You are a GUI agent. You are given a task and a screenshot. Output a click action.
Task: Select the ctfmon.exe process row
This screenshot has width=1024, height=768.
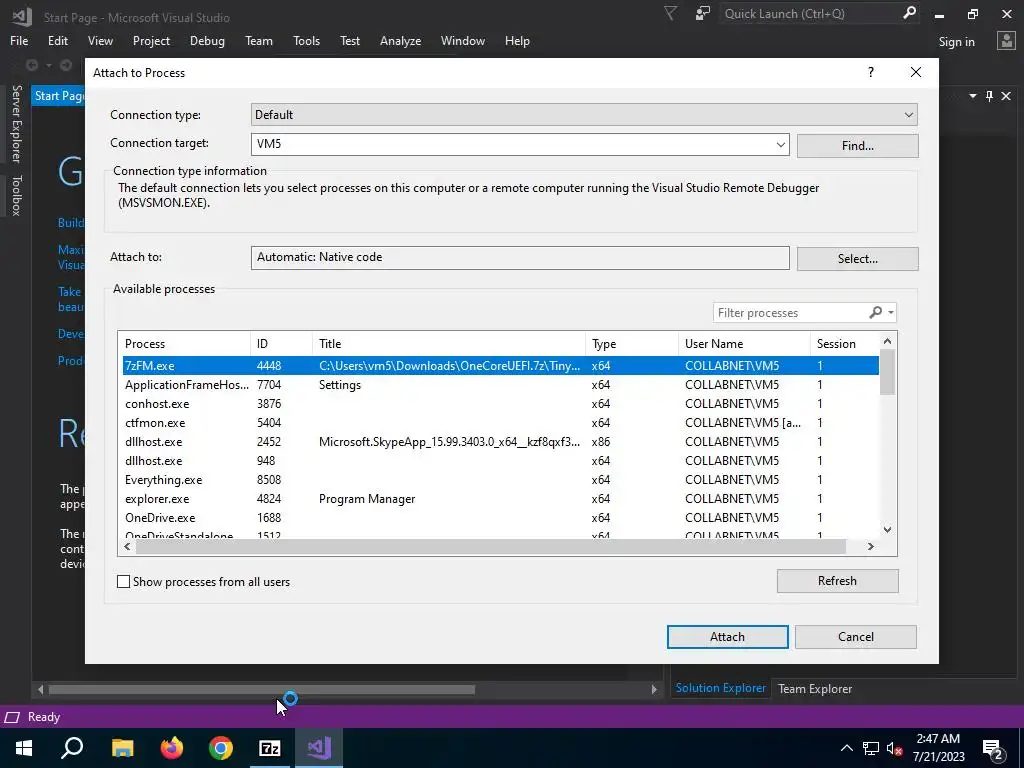click(x=500, y=423)
